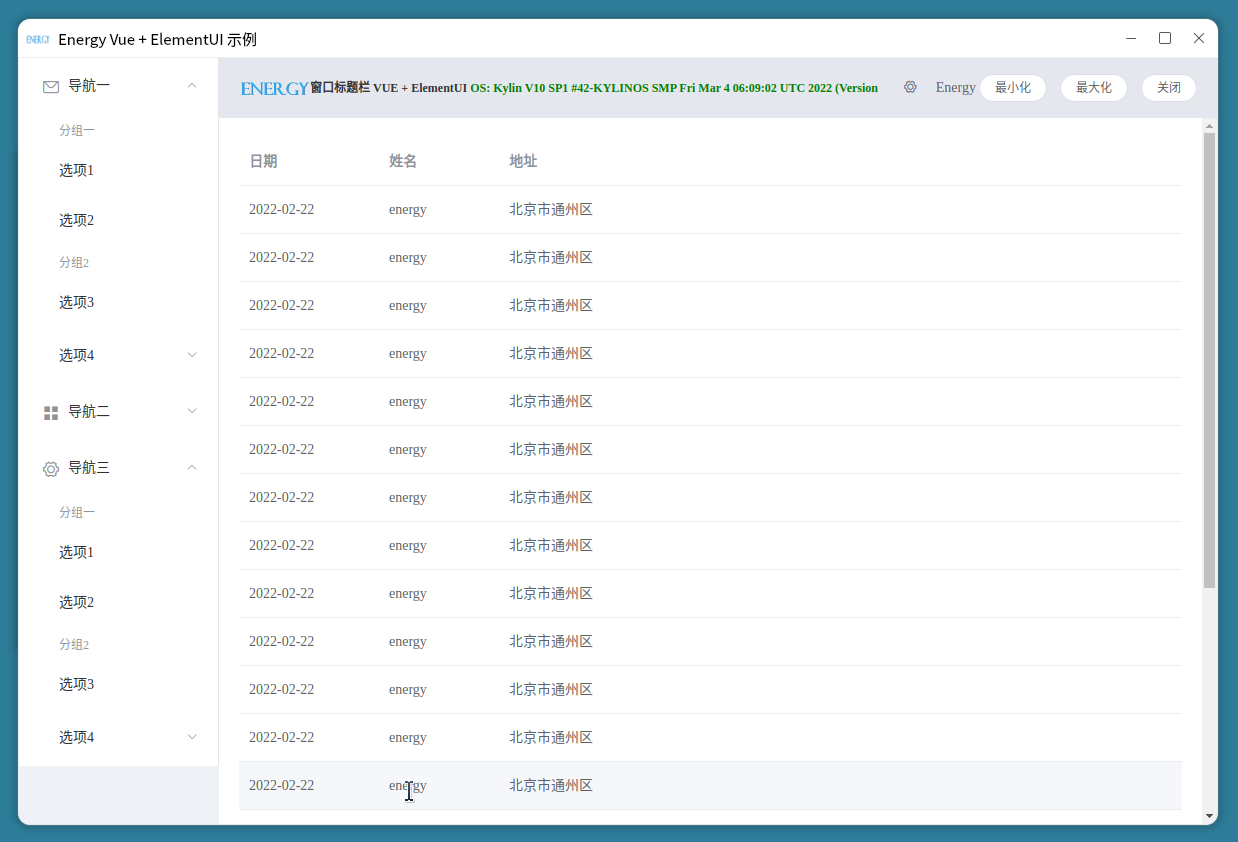1238x842 pixels.
Task: Click the Energy label in header
Action: point(955,88)
